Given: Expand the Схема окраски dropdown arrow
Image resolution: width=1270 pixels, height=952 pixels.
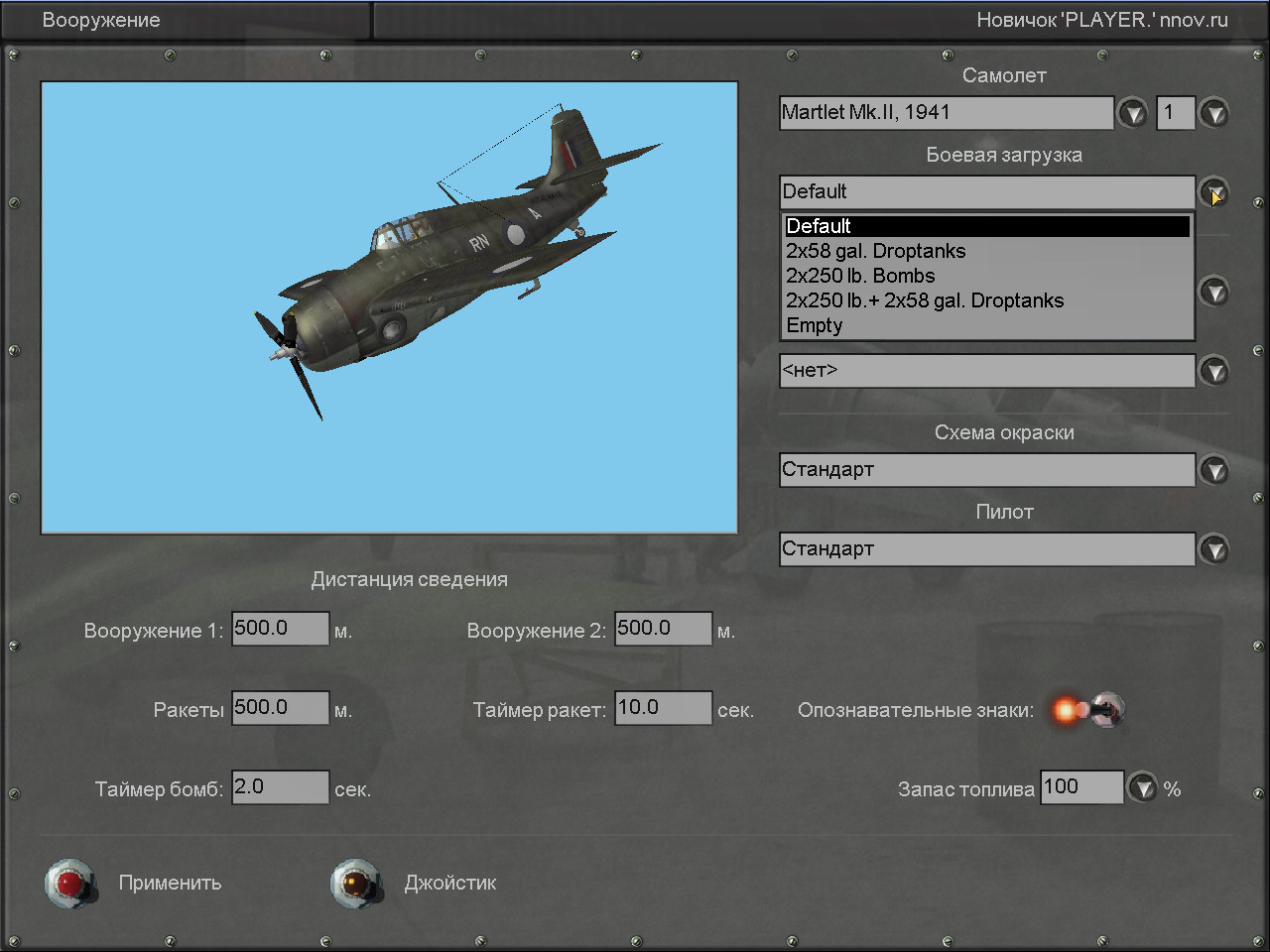Looking at the screenshot, I should pyautogui.click(x=1213, y=470).
